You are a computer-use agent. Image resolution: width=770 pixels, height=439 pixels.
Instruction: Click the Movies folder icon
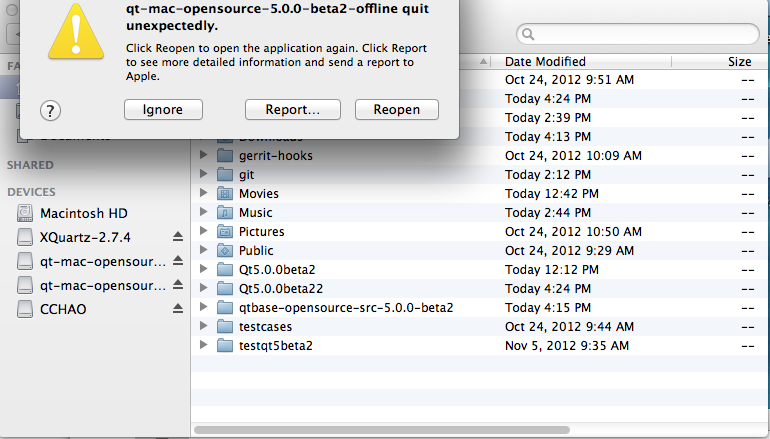pos(225,194)
